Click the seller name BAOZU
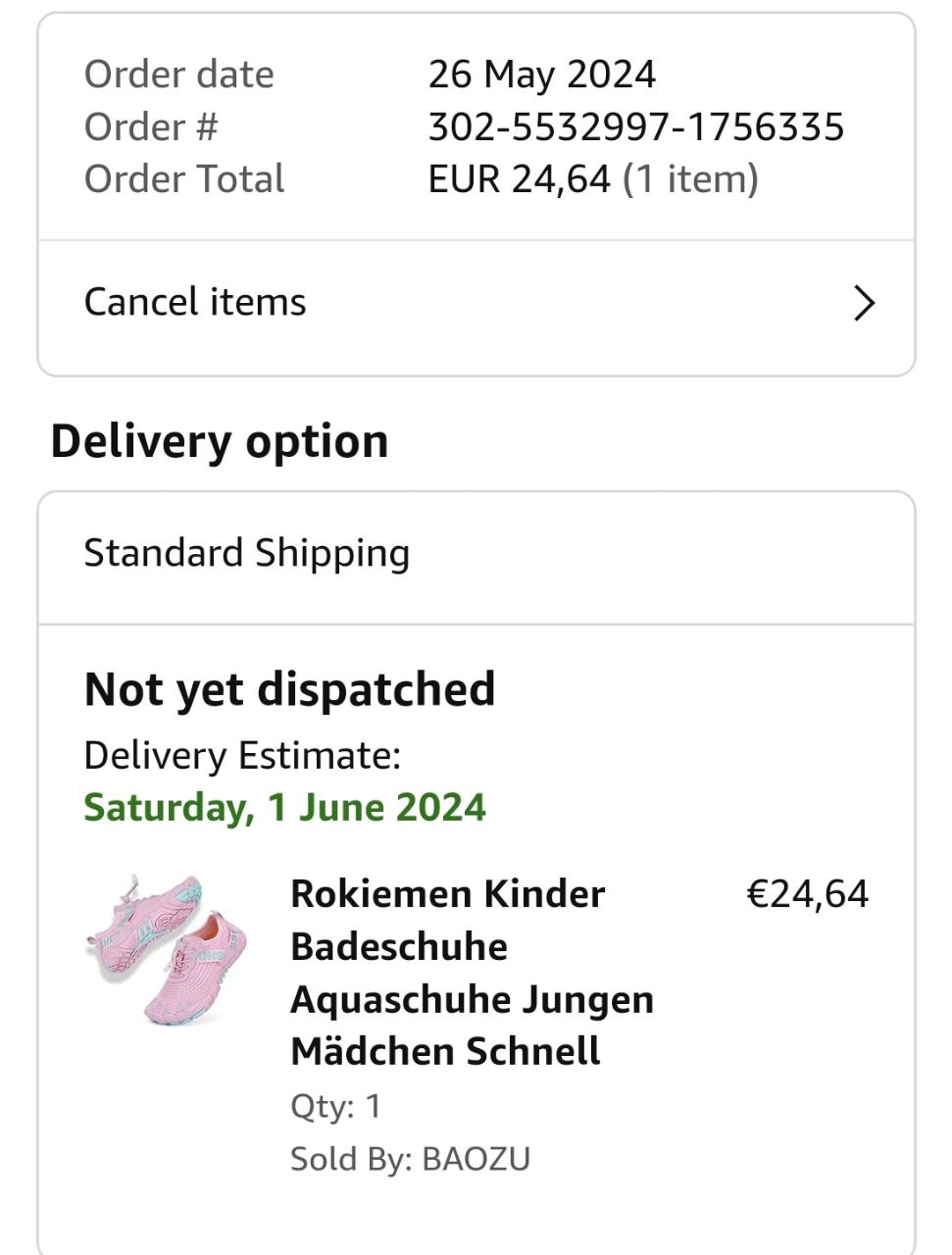 [476, 1159]
